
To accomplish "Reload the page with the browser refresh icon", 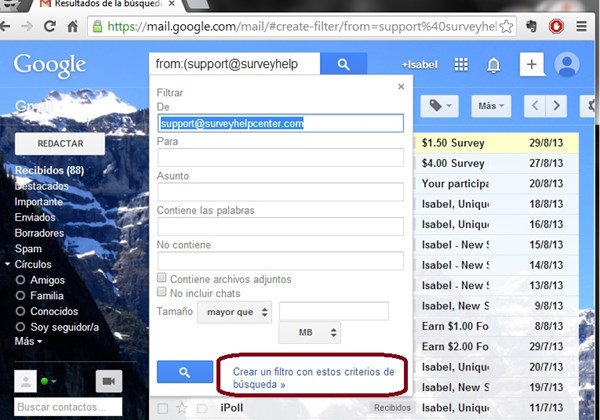I will click(x=49, y=26).
